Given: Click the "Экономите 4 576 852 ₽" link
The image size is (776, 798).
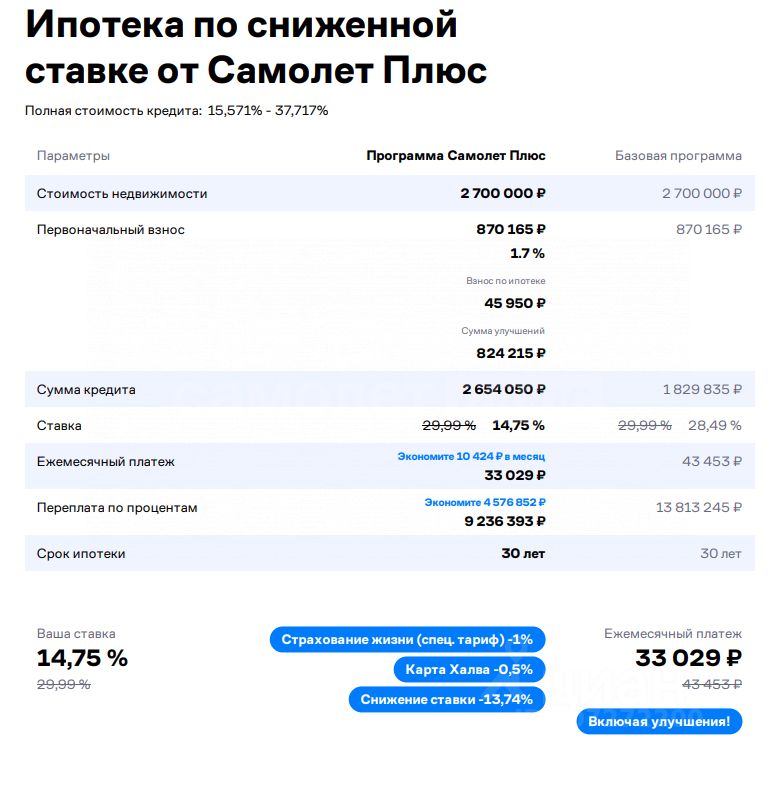Looking at the screenshot, I should point(485,502).
